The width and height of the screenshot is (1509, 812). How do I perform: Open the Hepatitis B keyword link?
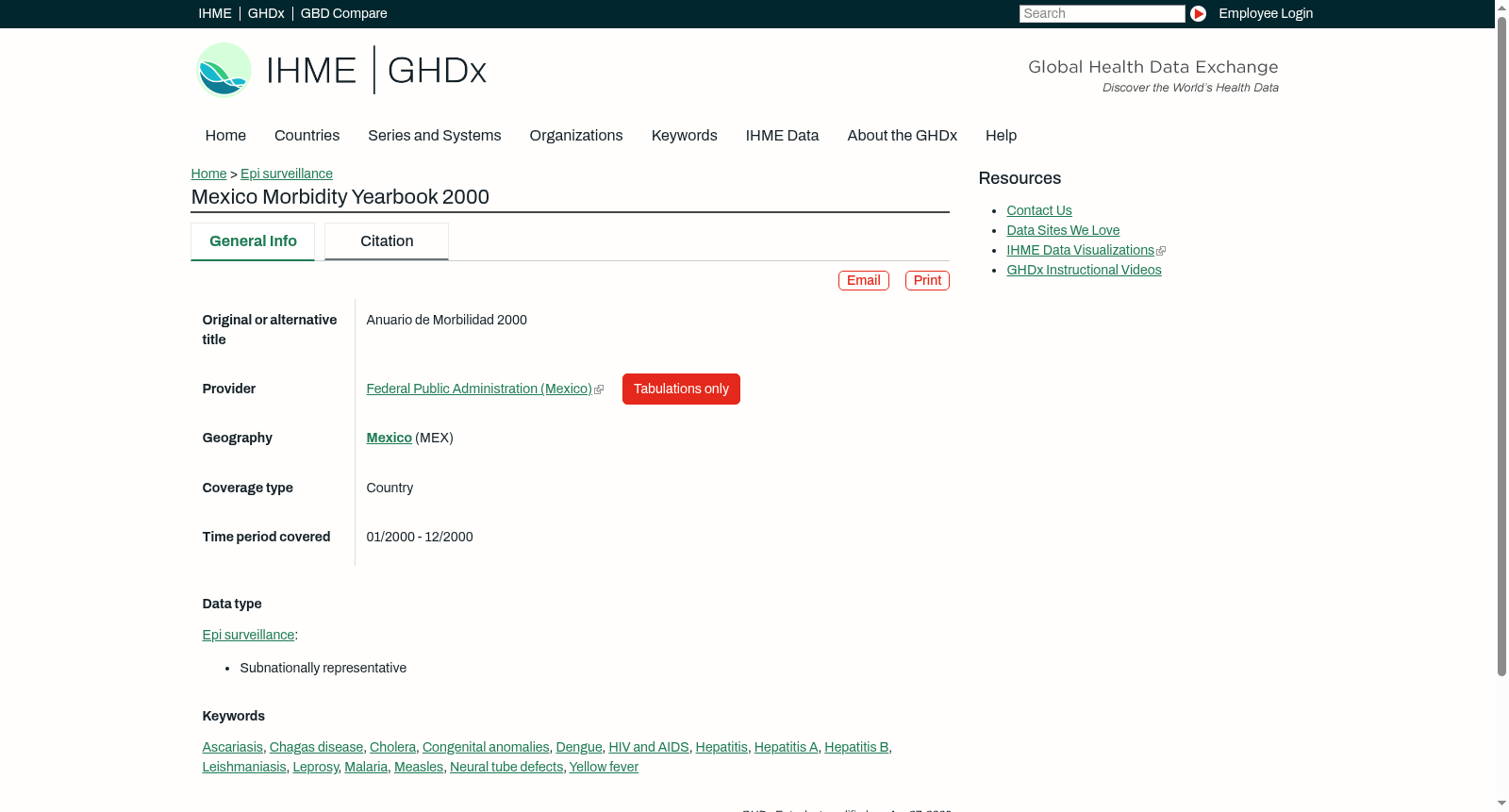pyautogui.click(x=857, y=747)
